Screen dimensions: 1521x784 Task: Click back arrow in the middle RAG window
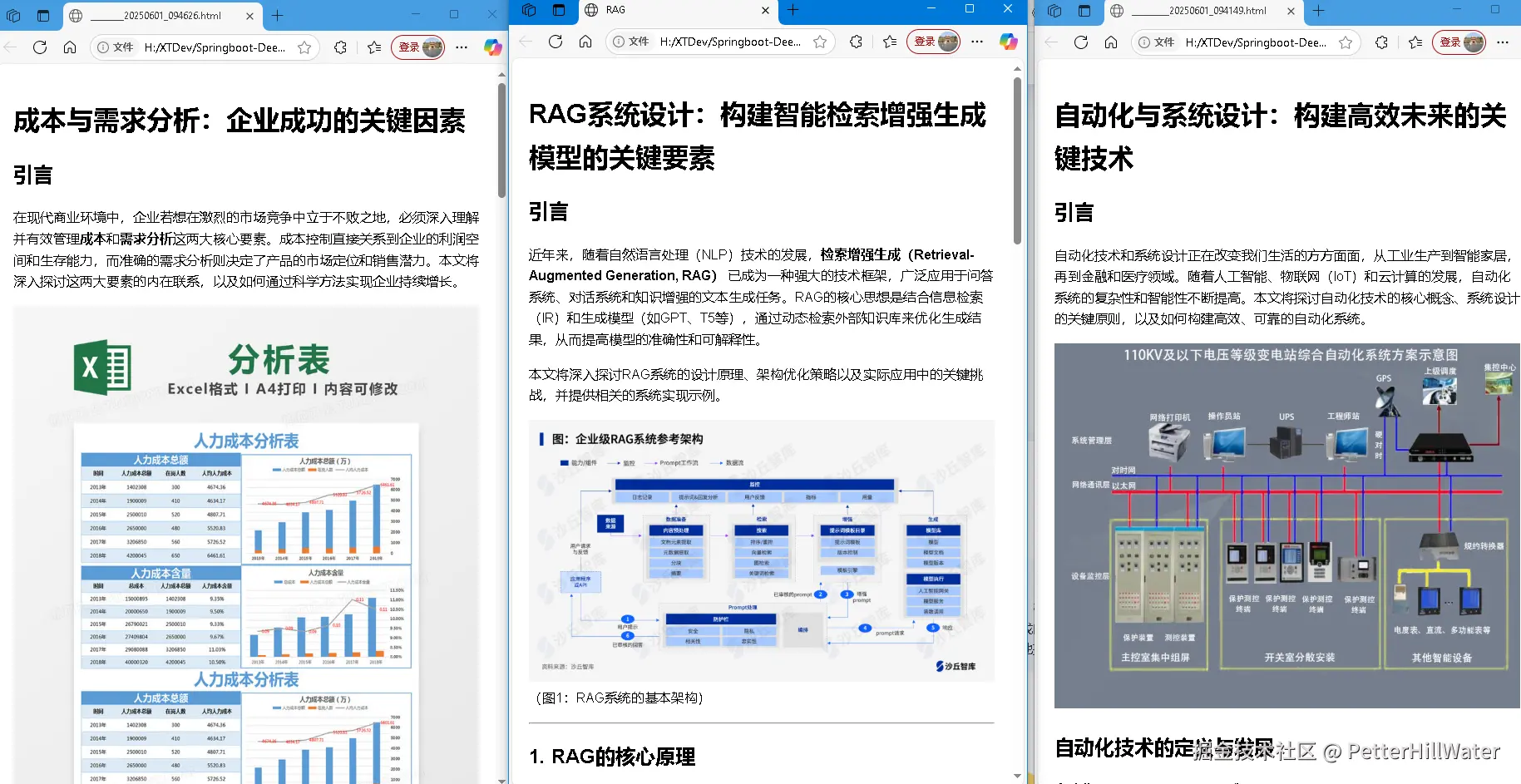click(525, 42)
